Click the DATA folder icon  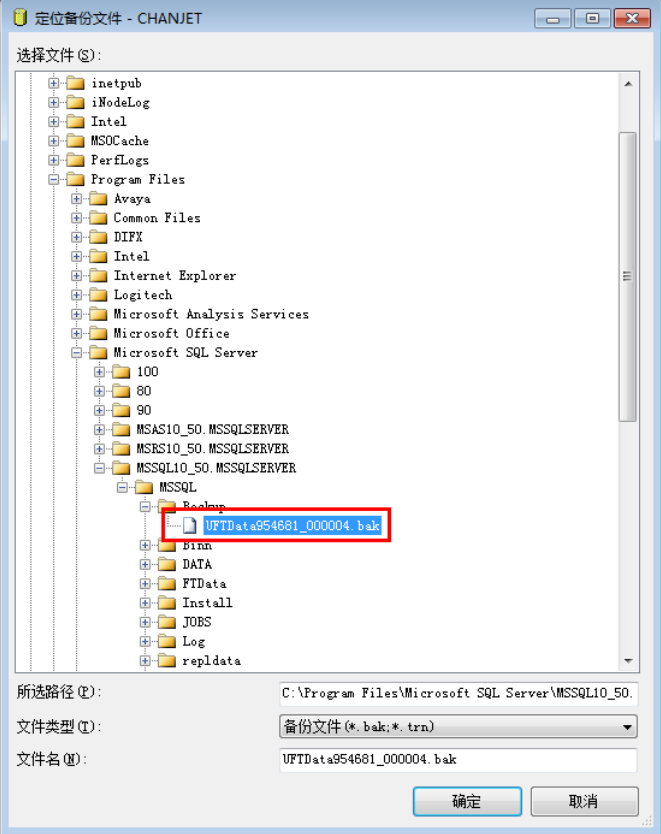pyautogui.click(x=167, y=564)
